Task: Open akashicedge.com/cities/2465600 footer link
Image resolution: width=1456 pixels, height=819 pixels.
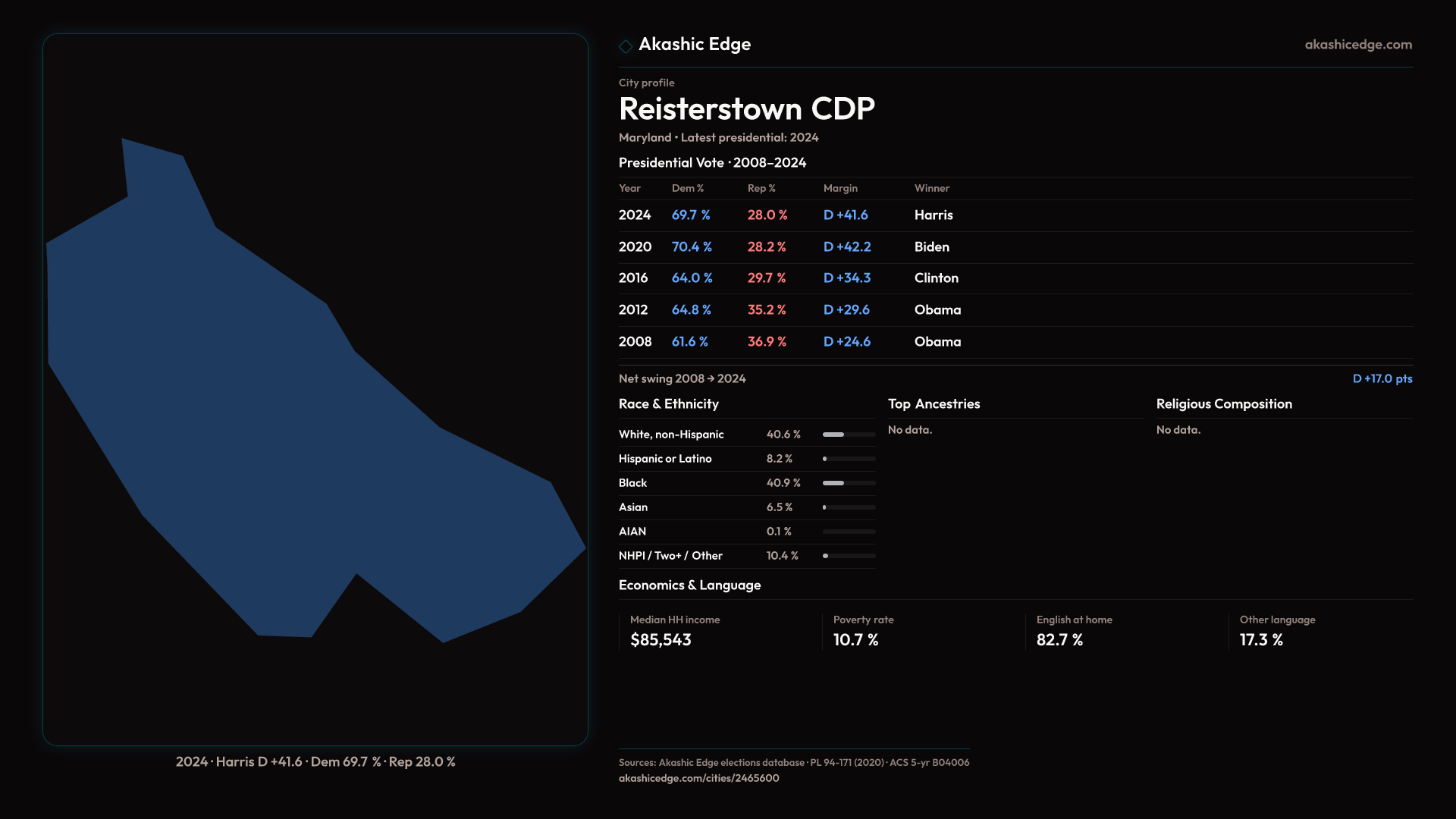Action: point(698,778)
